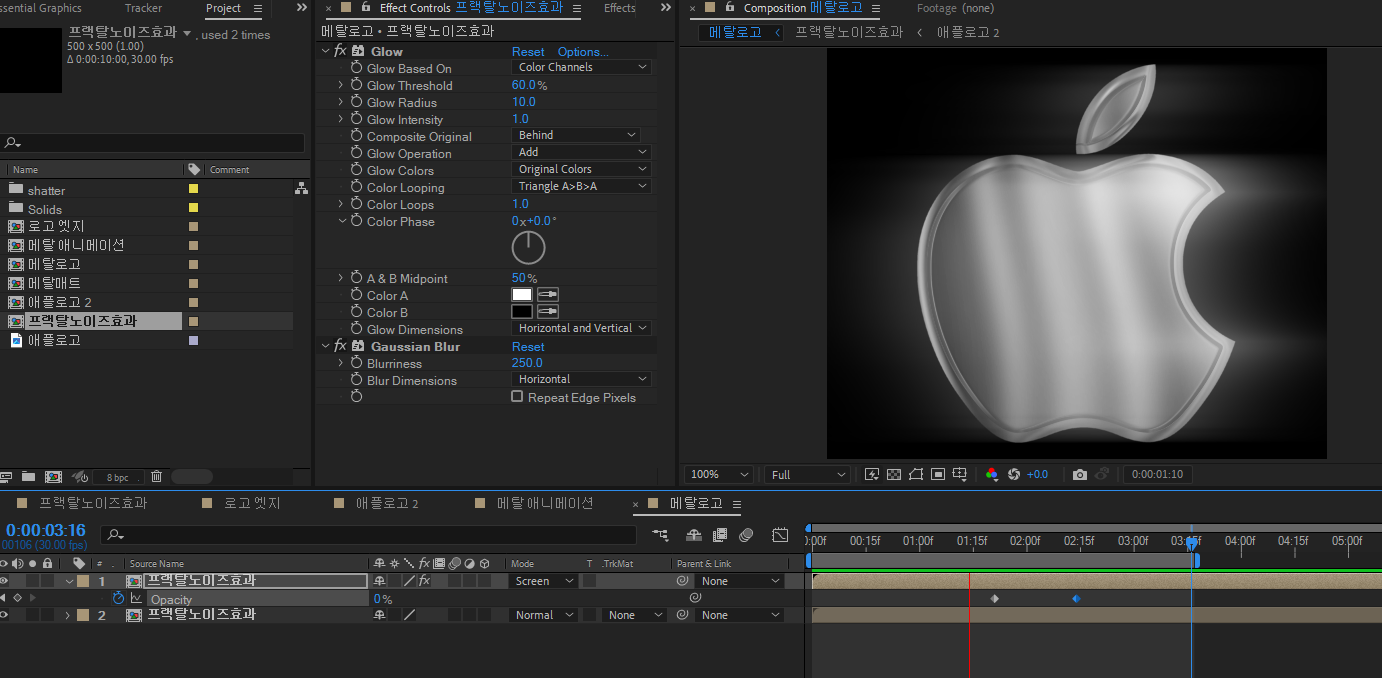Image resolution: width=1382 pixels, height=678 pixels.
Task: Include Opacity in graph editor set
Action: tap(136, 598)
